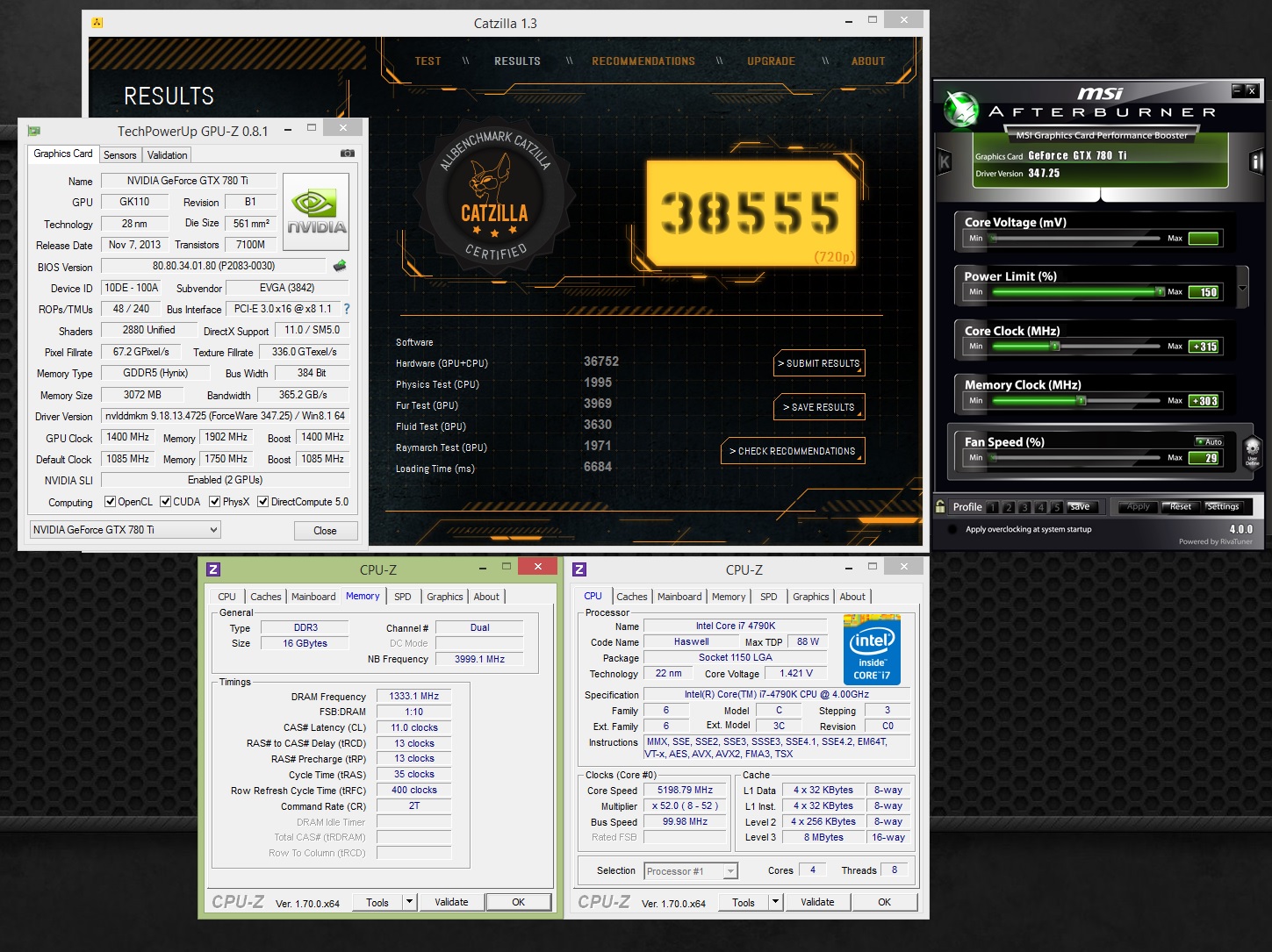Open Mainboard tab in CPU-Z CPU window

679,597
